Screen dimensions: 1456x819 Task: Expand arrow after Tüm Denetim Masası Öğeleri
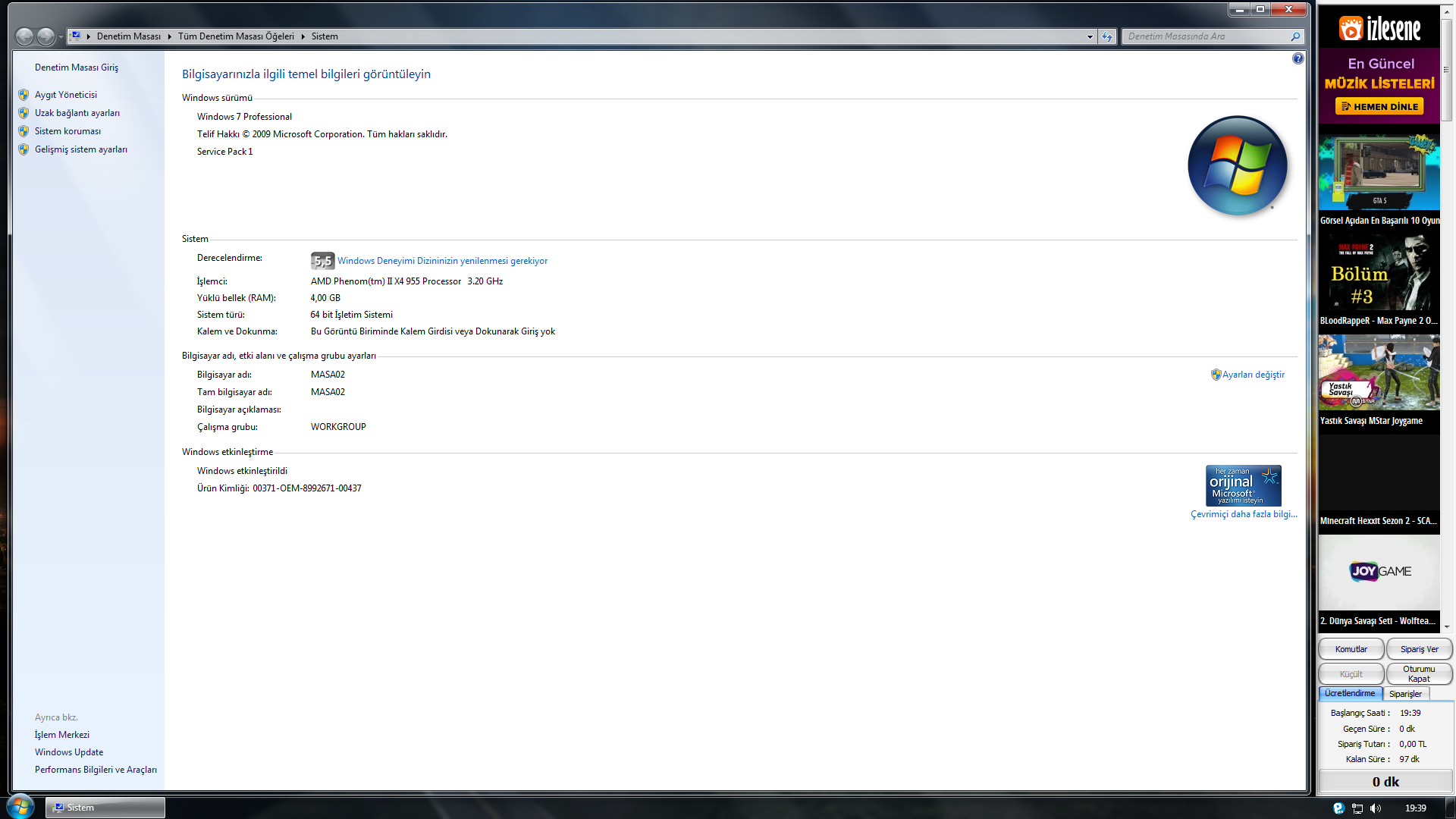[303, 36]
